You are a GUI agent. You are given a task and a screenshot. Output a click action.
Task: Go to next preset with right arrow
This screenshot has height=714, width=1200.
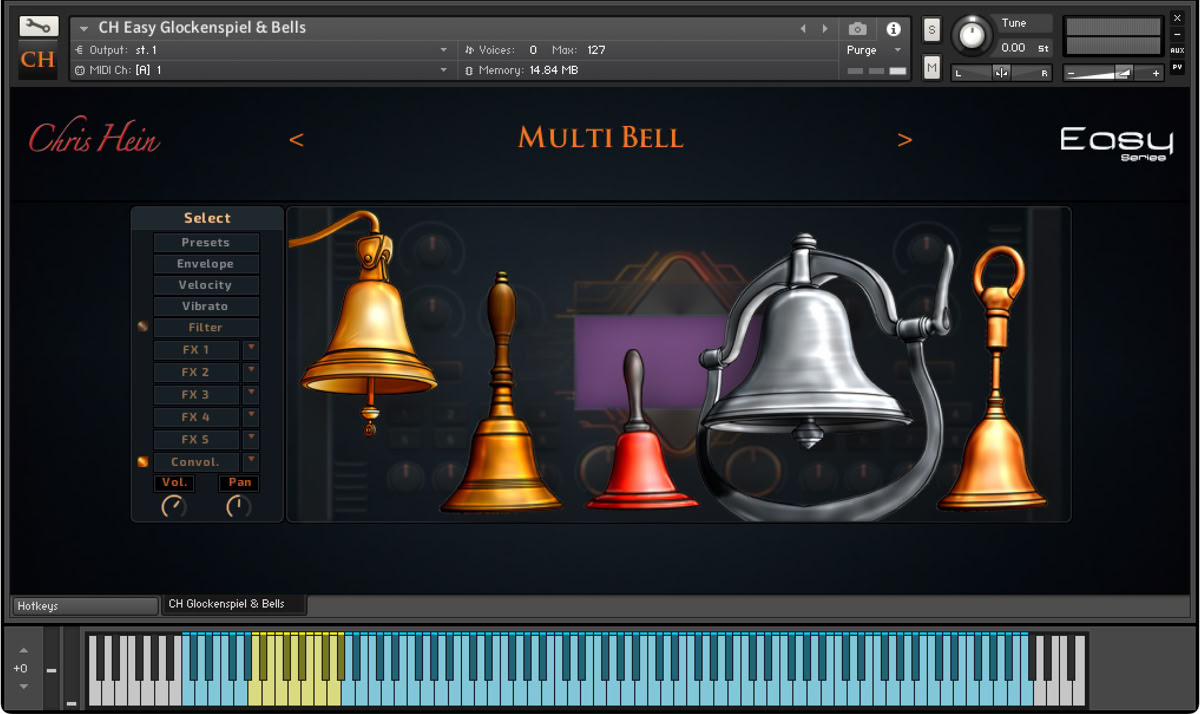905,140
